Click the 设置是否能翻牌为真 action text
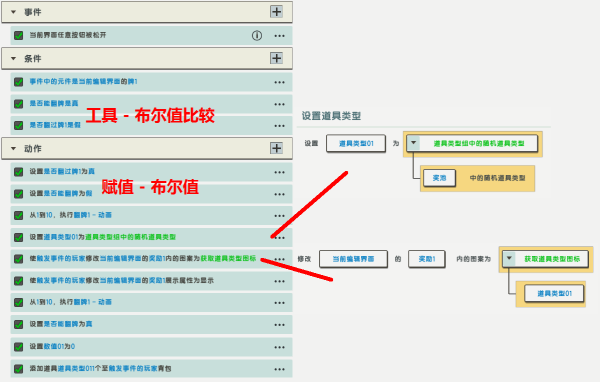This screenshot has height=382, width=600. pos(61,324)
